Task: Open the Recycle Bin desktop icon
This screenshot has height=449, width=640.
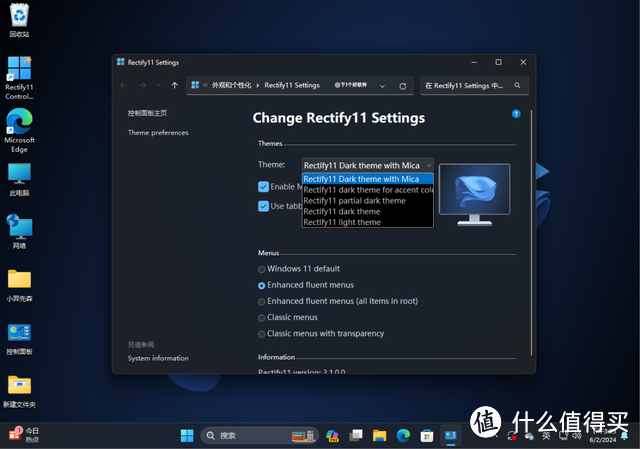Action: [19, 20]
